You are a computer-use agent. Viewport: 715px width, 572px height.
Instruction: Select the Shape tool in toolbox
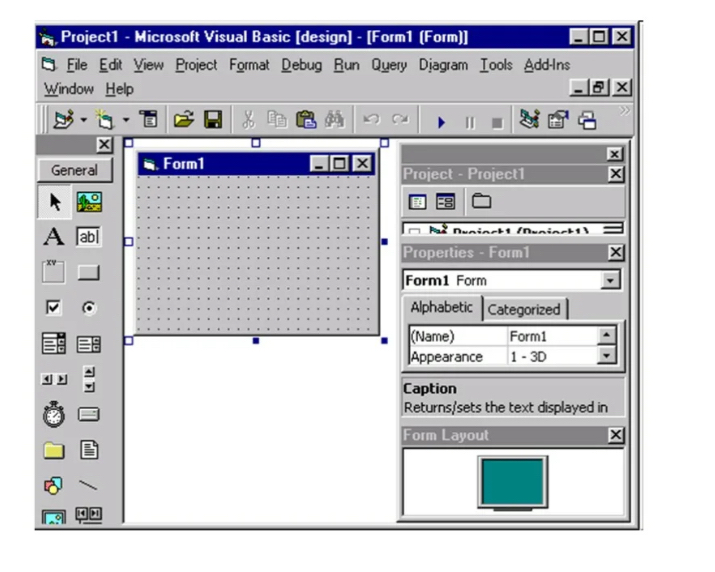(x=53, y=486)
